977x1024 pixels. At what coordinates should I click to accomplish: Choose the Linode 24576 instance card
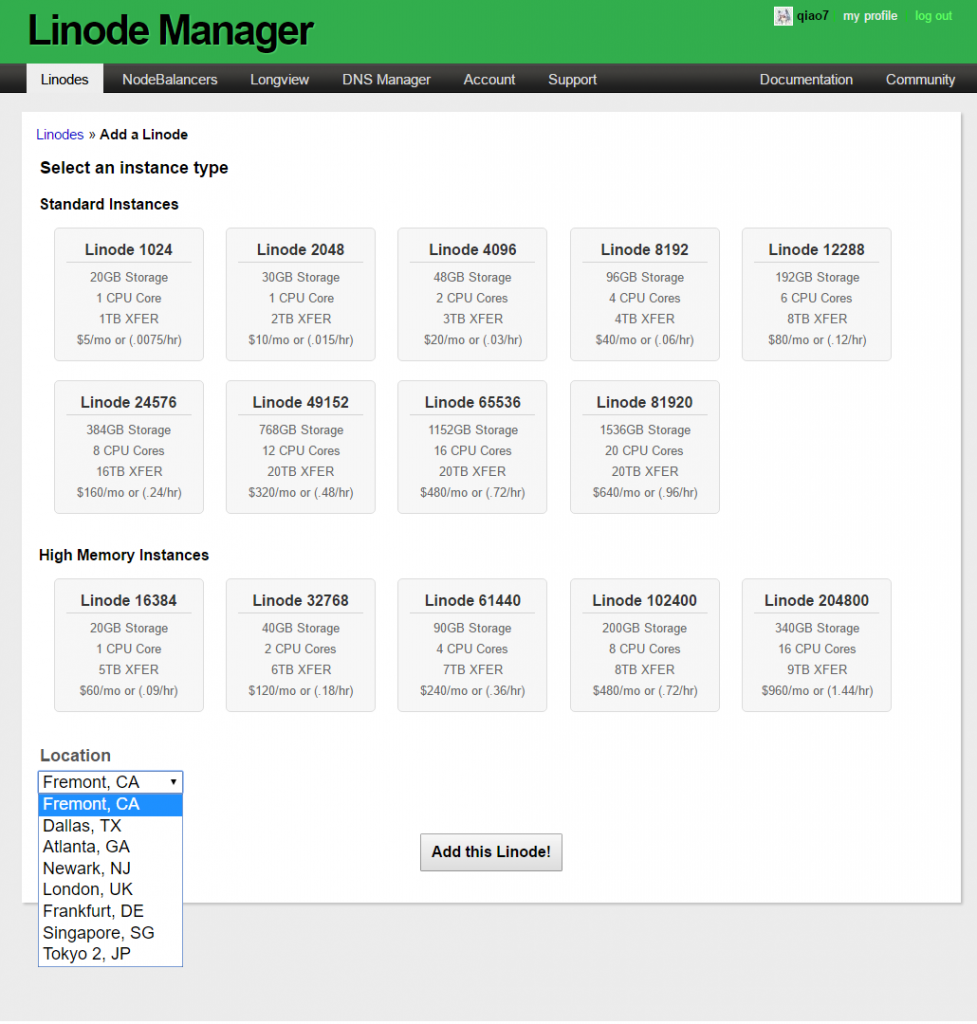click(129, 447)
